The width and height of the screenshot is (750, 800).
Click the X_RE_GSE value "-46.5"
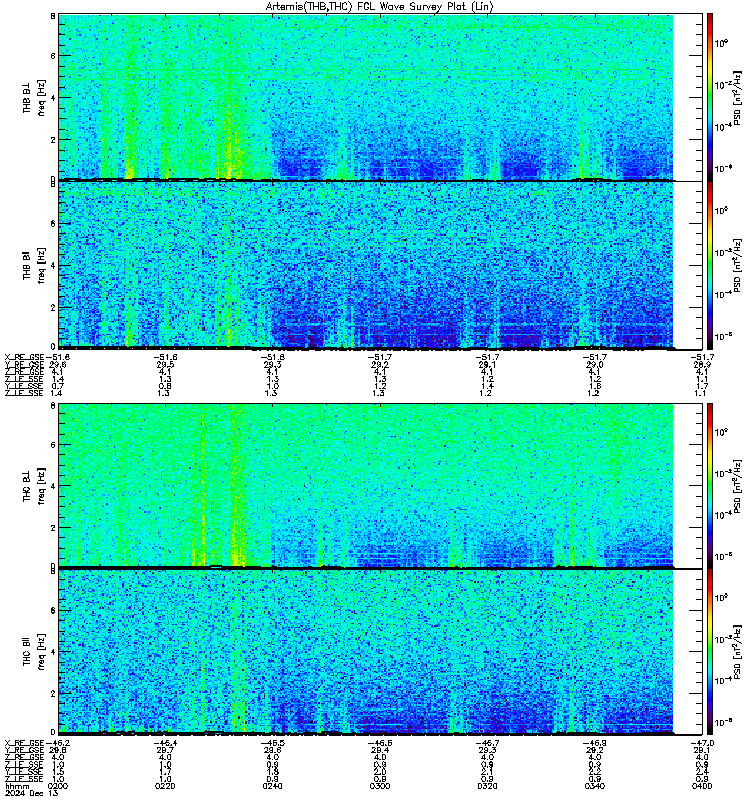[272, 743]
